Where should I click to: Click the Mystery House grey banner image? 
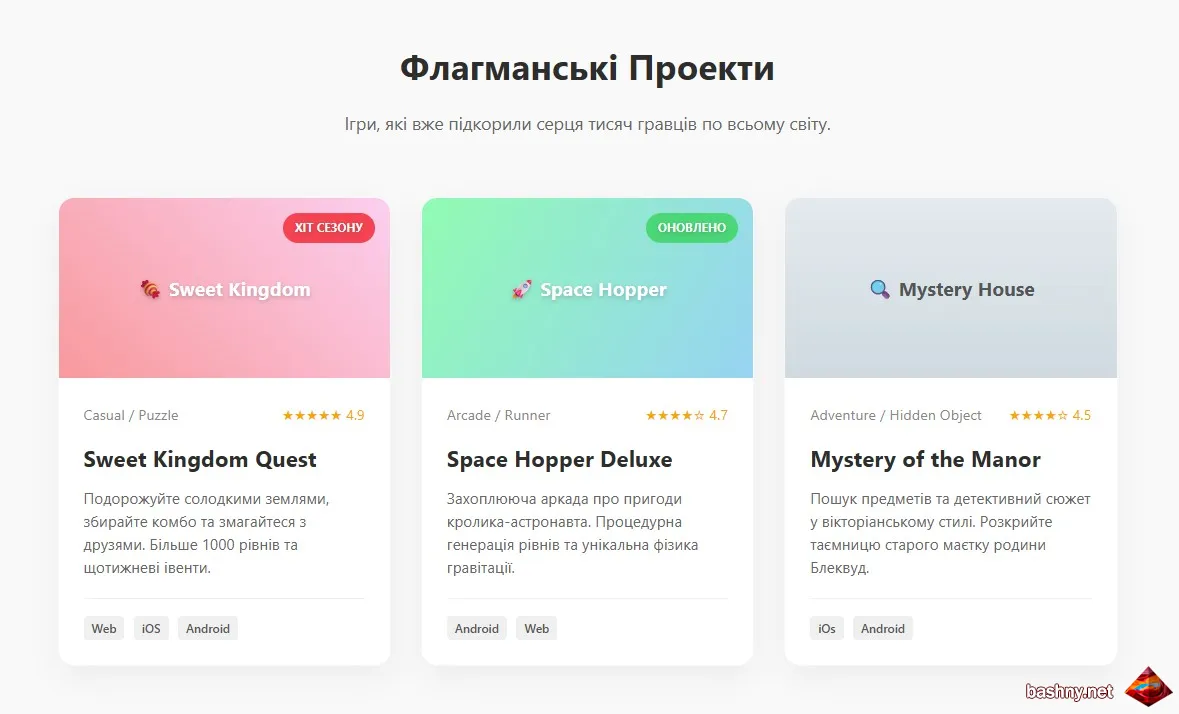tap(951, 288)
